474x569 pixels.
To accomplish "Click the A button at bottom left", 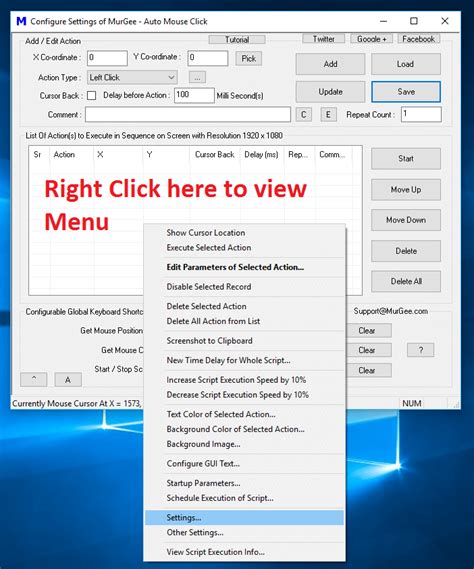I will pyautogui.click(x=68, y=380).
